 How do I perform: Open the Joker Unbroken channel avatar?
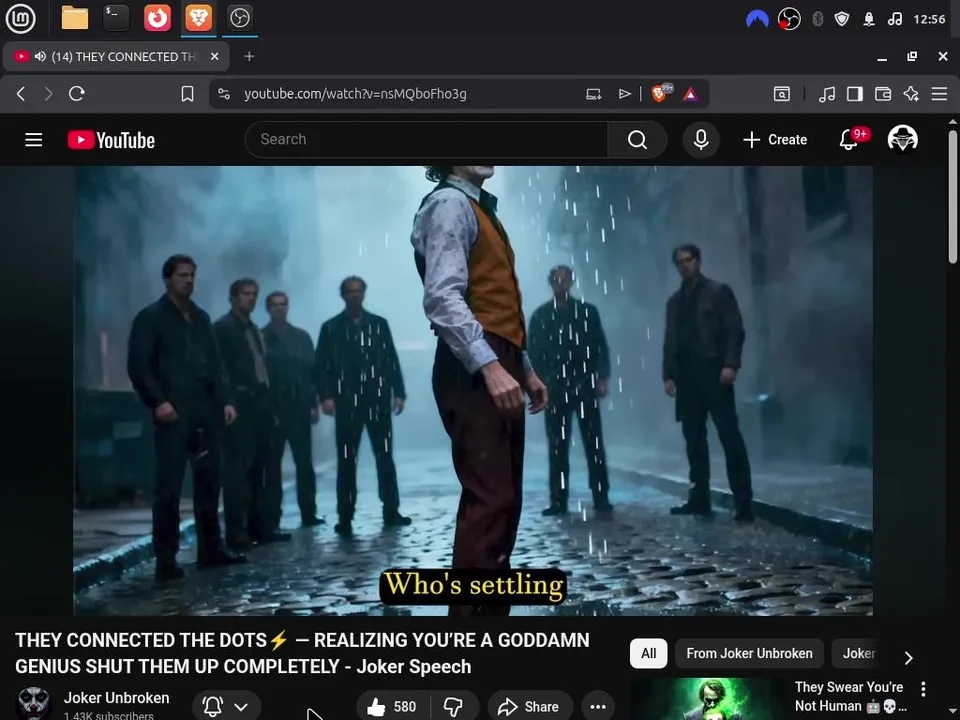click(33, 703)
